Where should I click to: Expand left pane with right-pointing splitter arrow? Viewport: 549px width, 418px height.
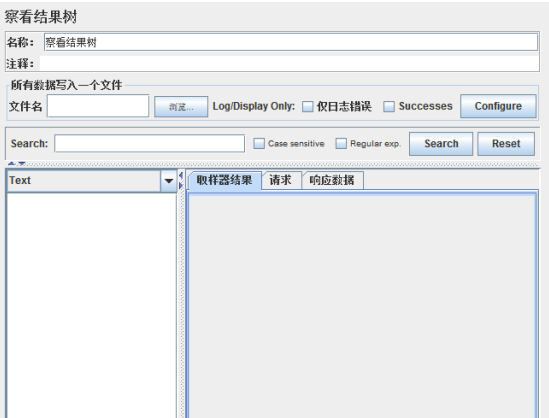(181, 186)
